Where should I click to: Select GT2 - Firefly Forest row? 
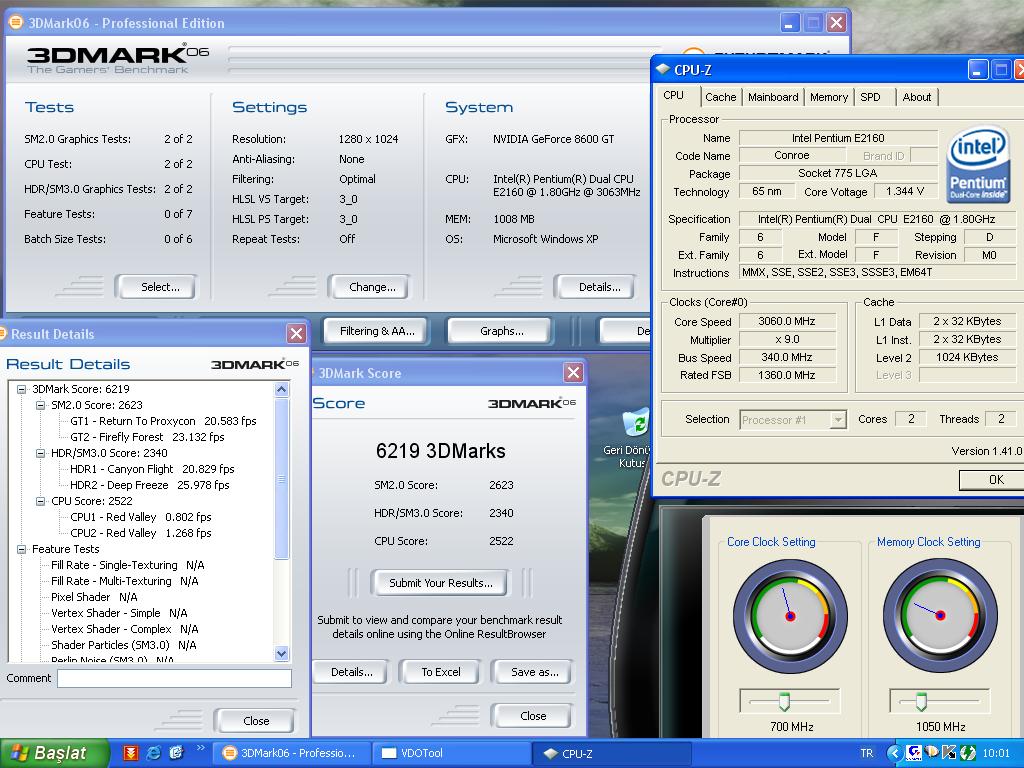coord(147,437)
